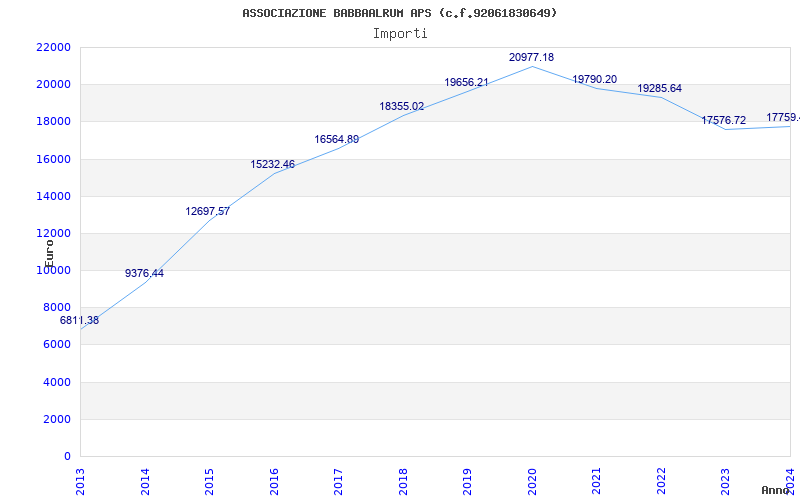Select the 15232.46 data label
The image size is (800, 500).
[x=272, y=164]
